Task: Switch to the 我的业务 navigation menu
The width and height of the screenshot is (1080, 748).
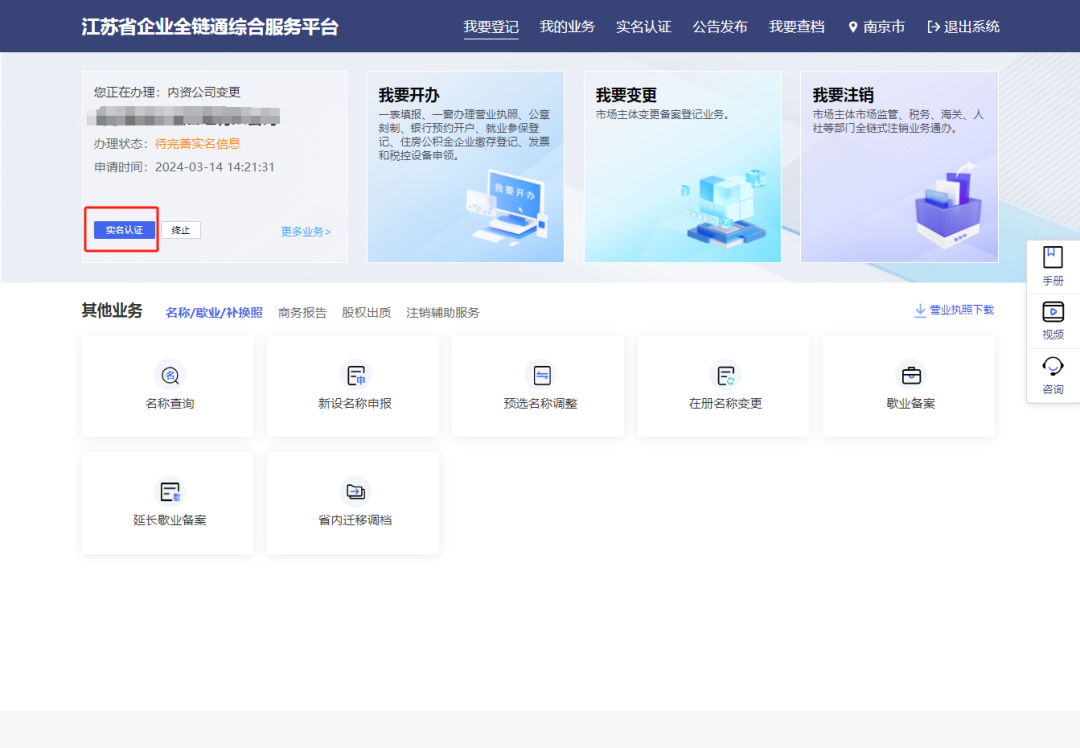Action: [567, 27]
